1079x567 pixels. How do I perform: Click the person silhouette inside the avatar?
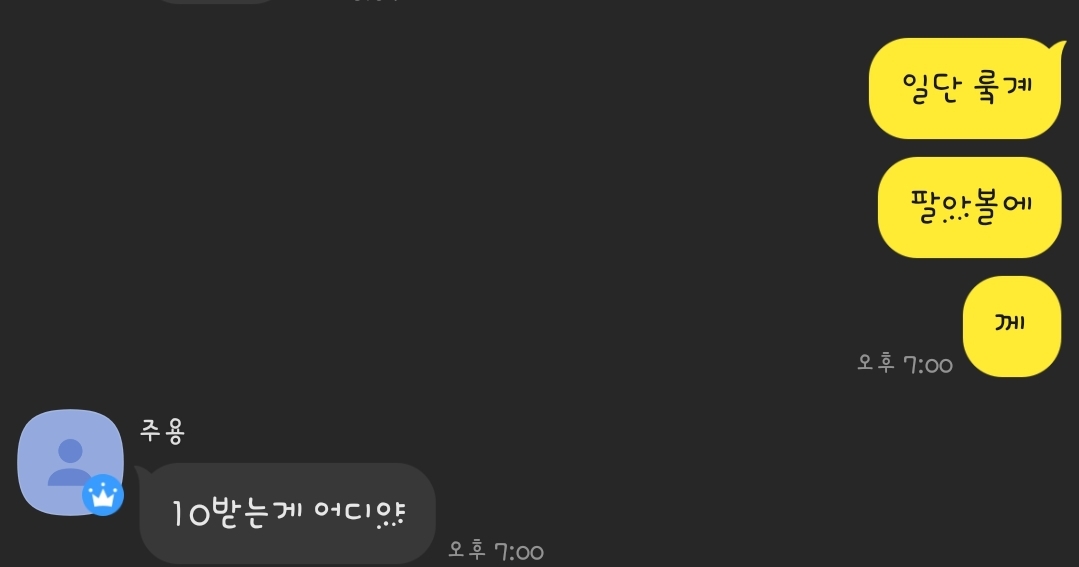click(70, 462)
